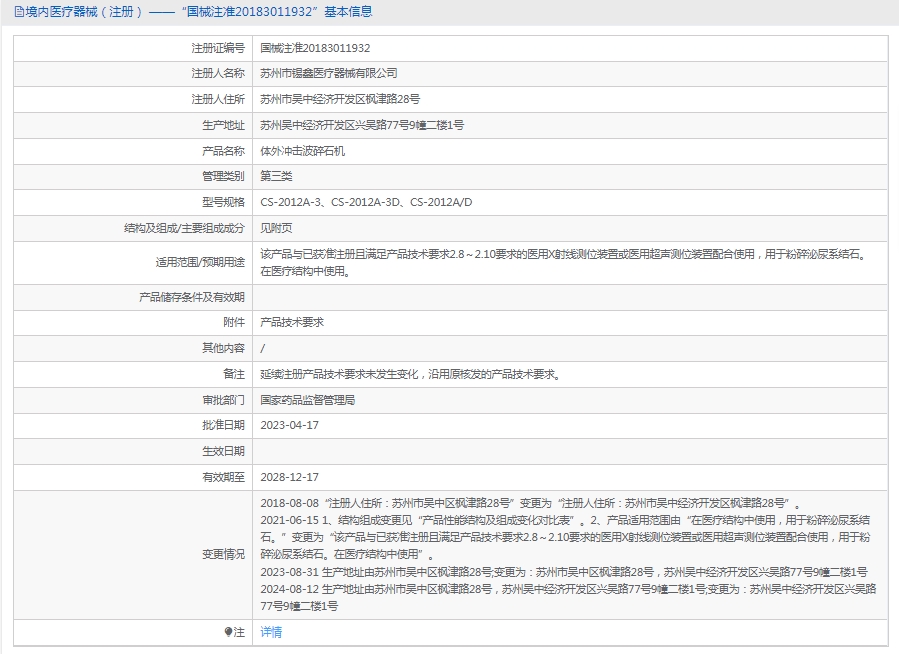Select management class 第三类

click(x=276, y=176)
